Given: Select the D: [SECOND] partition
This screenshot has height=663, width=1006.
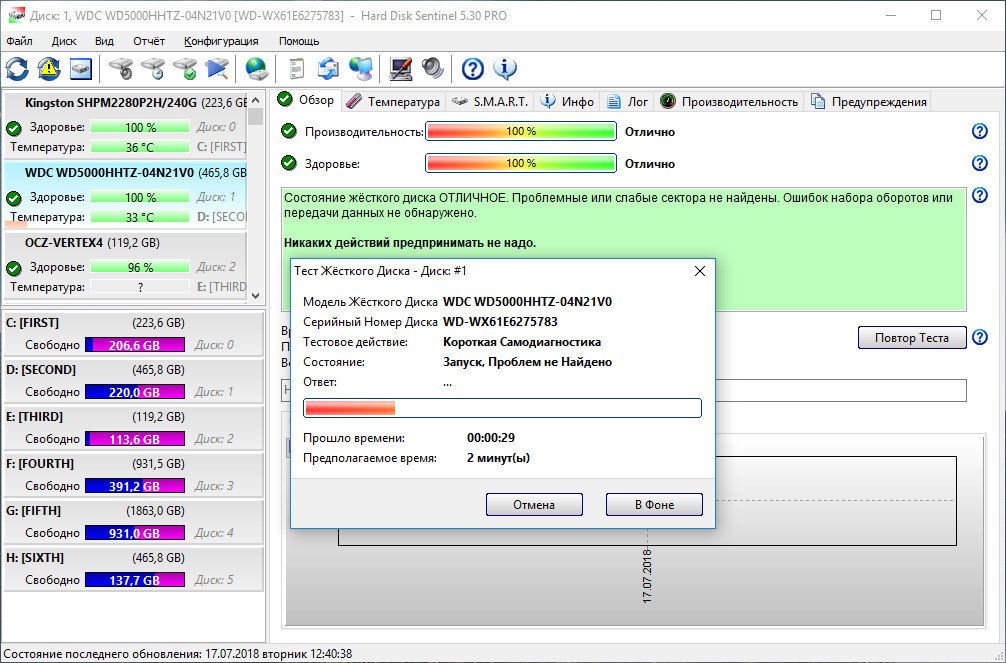Looking at the screenshot, I should (133, 381).
